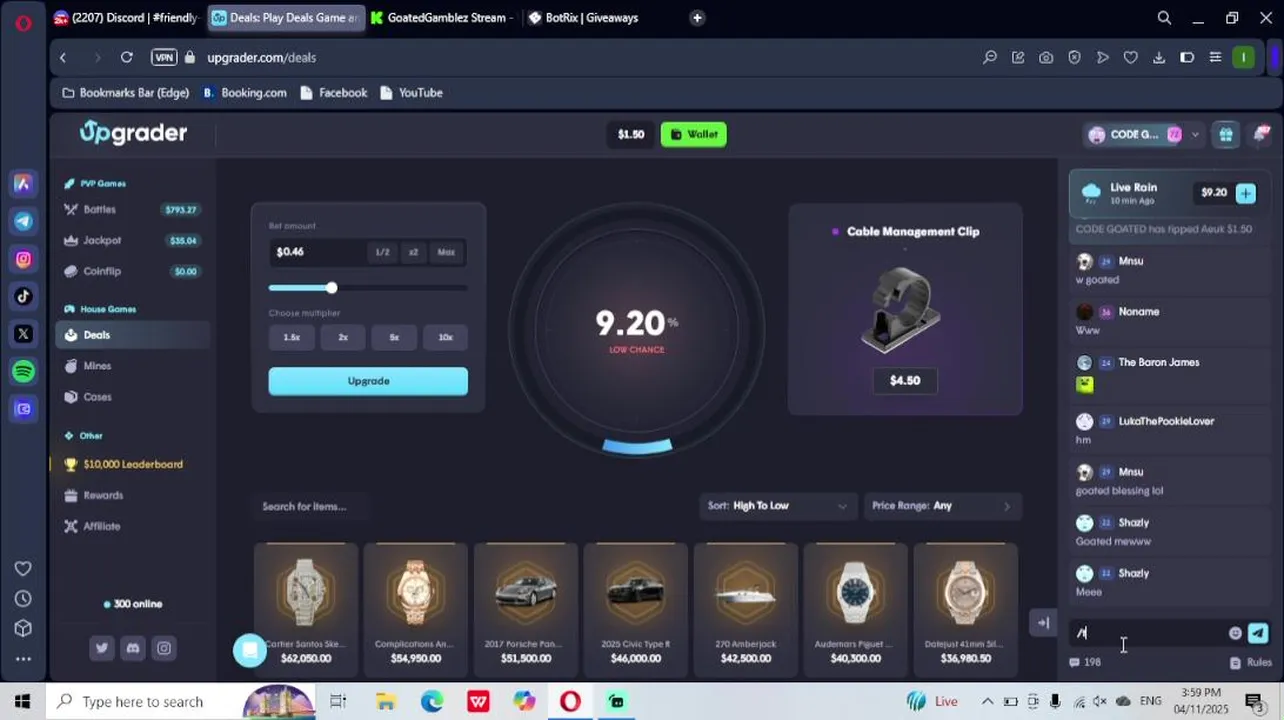Open the chat Rules link
The width and height of the screenshot is (1284, 720).
point(1252,662)
